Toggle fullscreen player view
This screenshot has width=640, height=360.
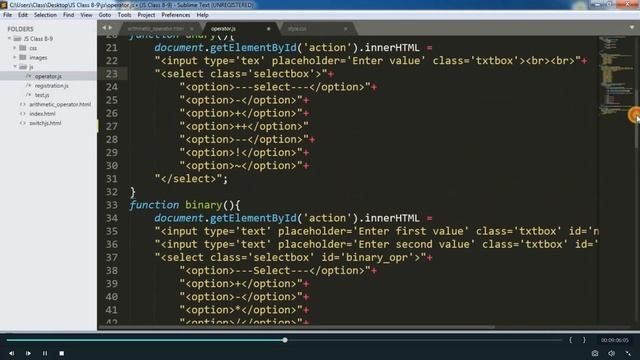(x=628, y=353)
